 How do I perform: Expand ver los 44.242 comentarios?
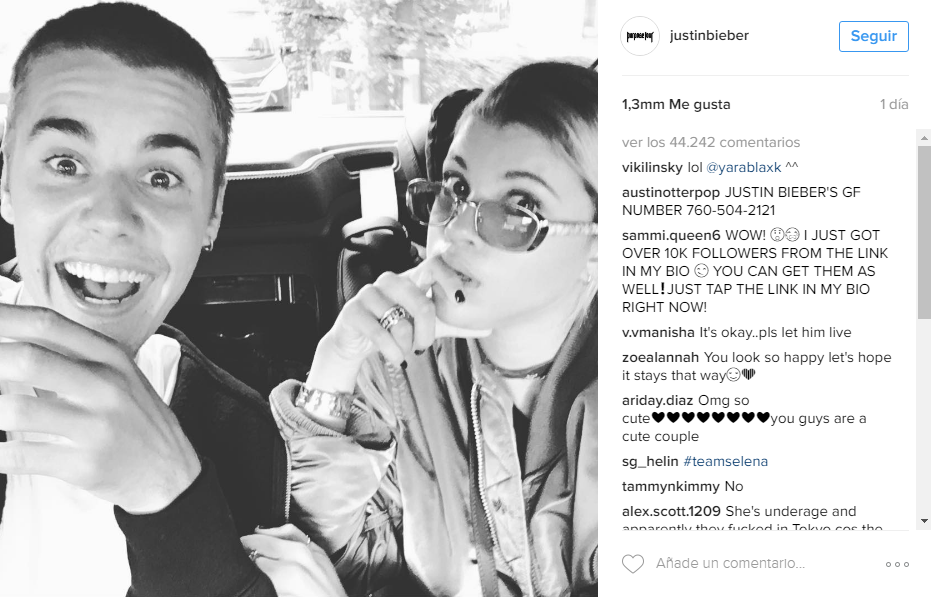coord(711,143)
